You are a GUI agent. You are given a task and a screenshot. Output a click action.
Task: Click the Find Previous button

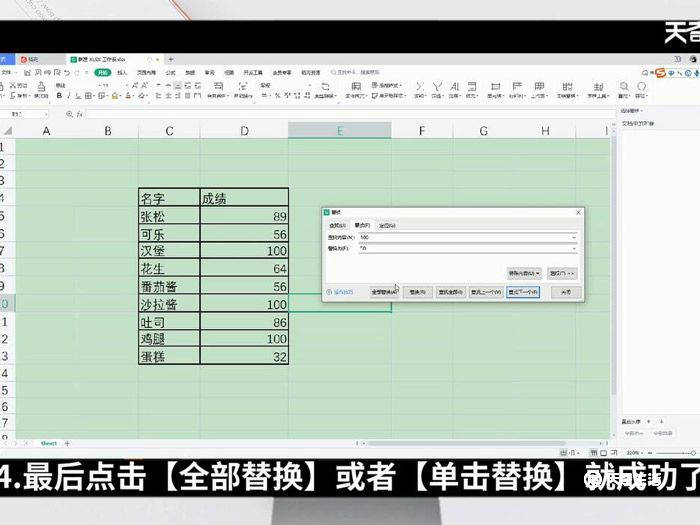(x=487, y=292)
